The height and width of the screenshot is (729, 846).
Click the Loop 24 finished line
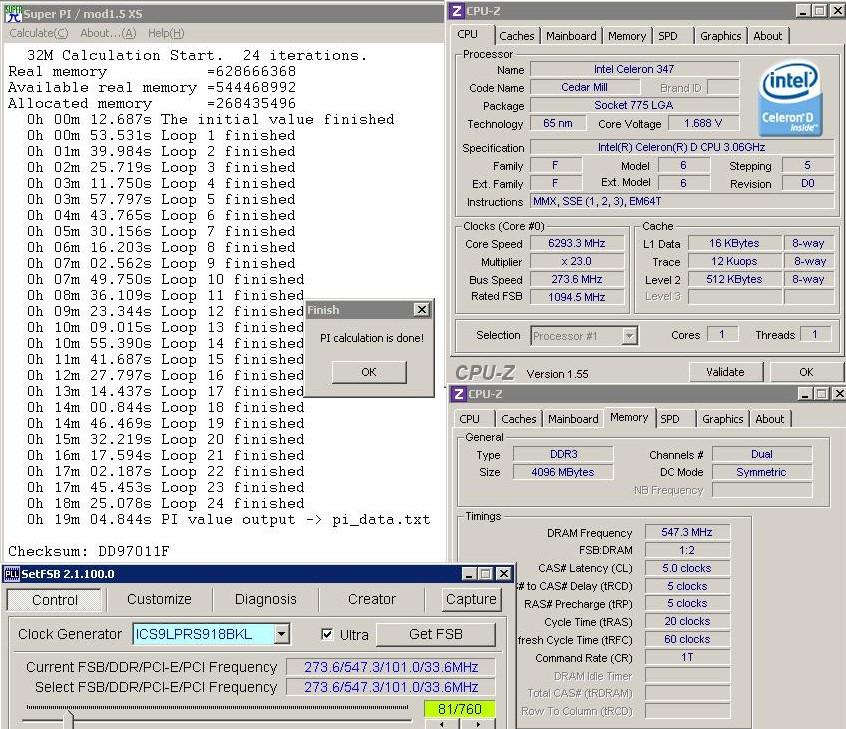[x=166, y=503]
